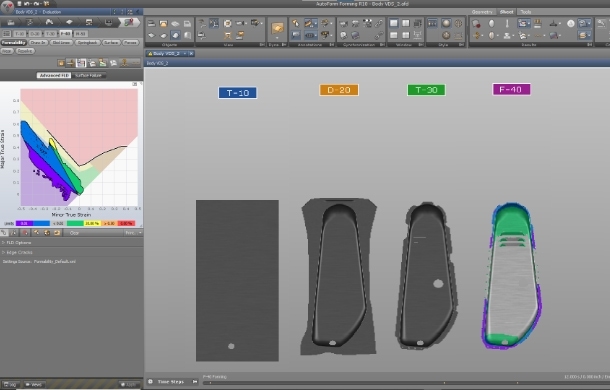Click the purple swatch in the FLD legend
The height and width of the screenshot is (390, 610).
click(x=24, y=223)
